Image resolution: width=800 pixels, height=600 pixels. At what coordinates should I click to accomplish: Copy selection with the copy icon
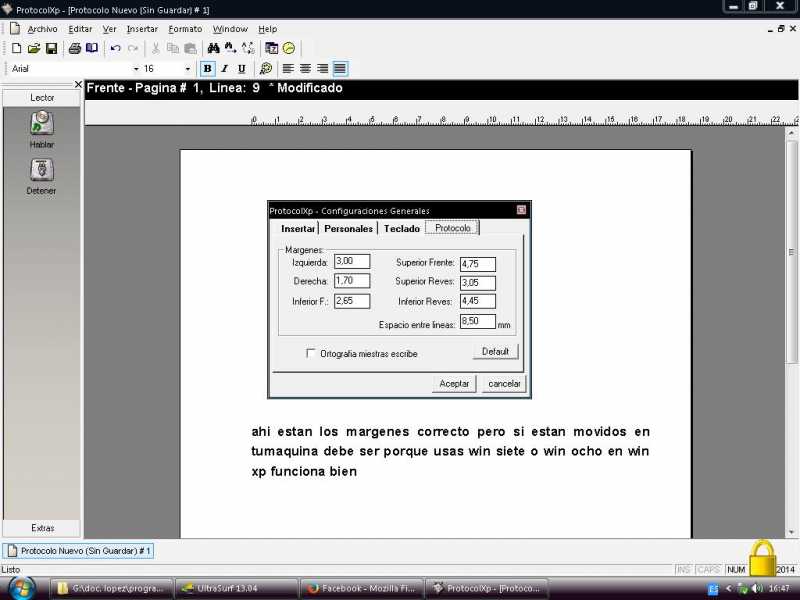click(x=173, y=48)
